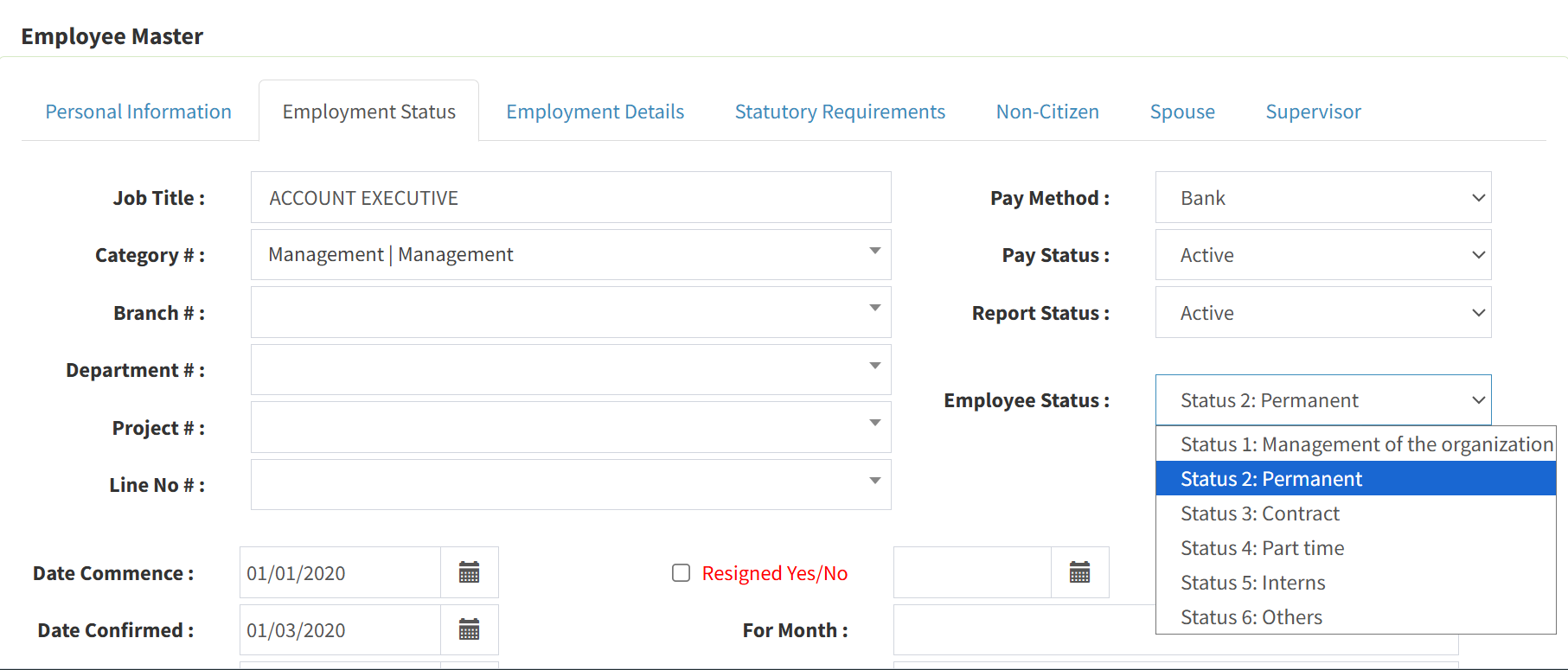Viewport: 1568px width, 670px height.
Task: Expand the Branch # dropdown
Action: point(571,312)
